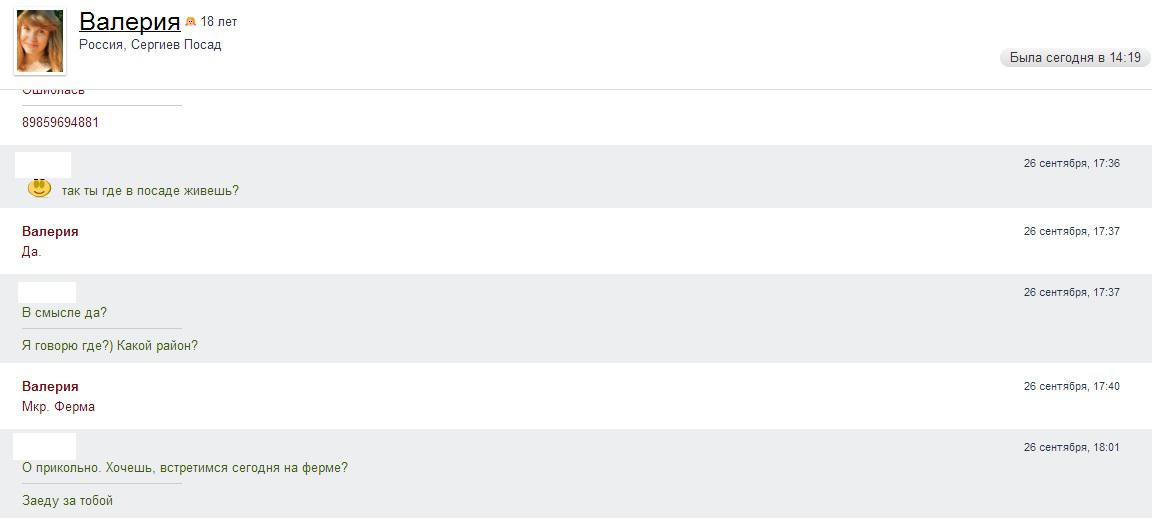The height and width of the screenshot is (528, 1152).
Task: Click the '26 сентября, 17:40' timestamp
Action: (1071, 386)
